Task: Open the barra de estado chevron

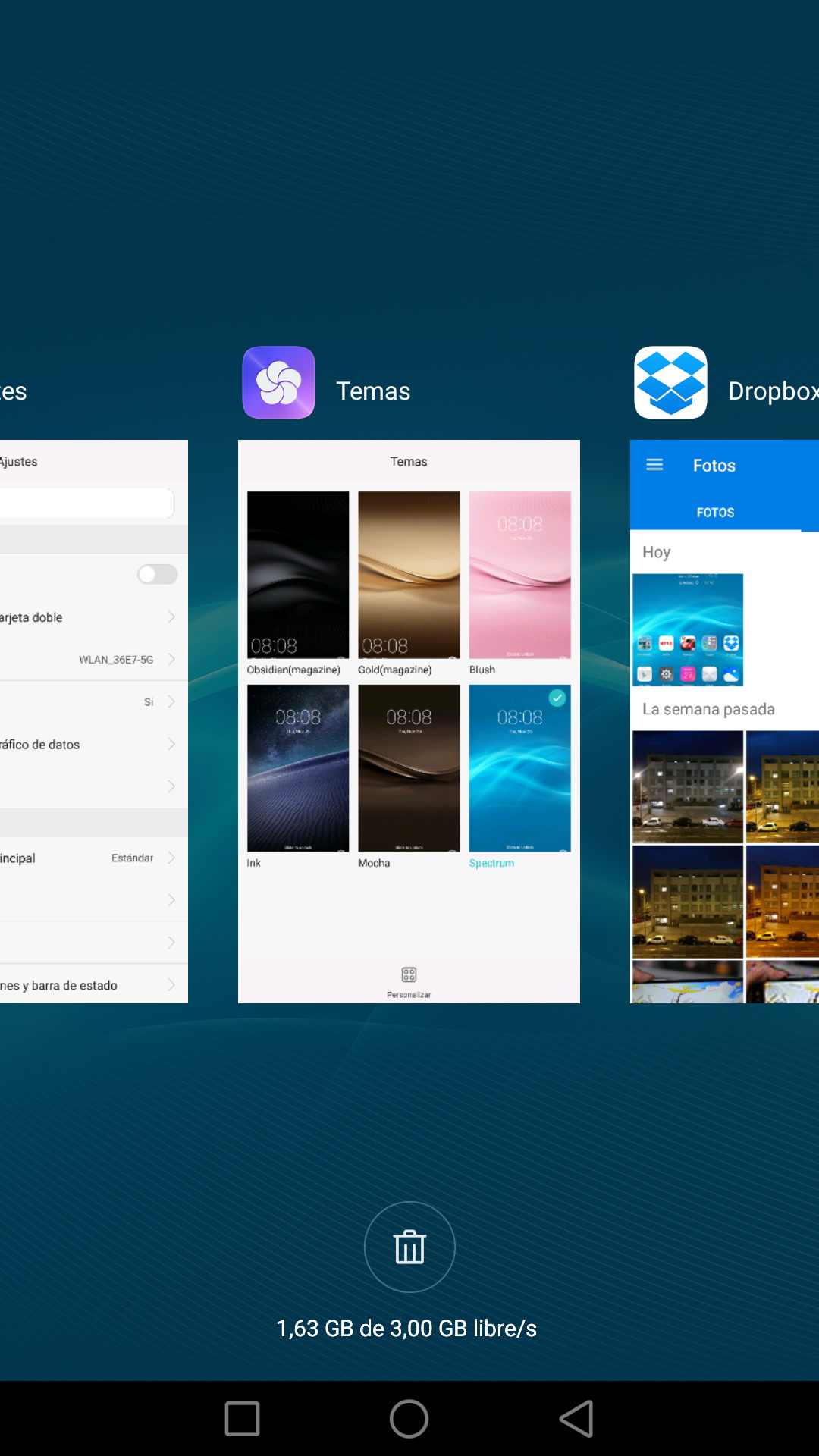Action: 171,985
